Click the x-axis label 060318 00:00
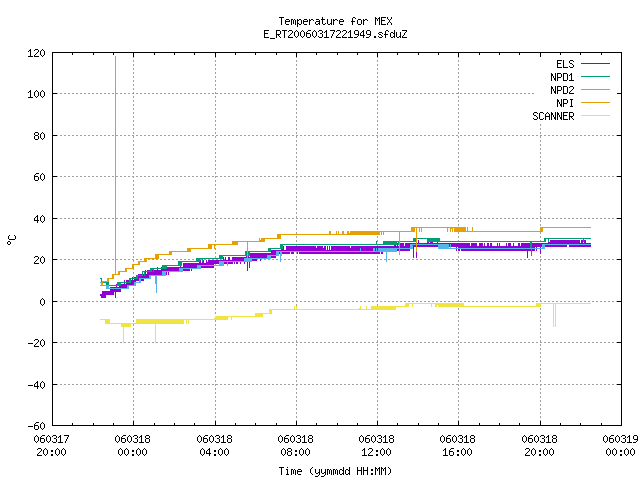Viewport: 640px width, 480px height. pos(133,446)
